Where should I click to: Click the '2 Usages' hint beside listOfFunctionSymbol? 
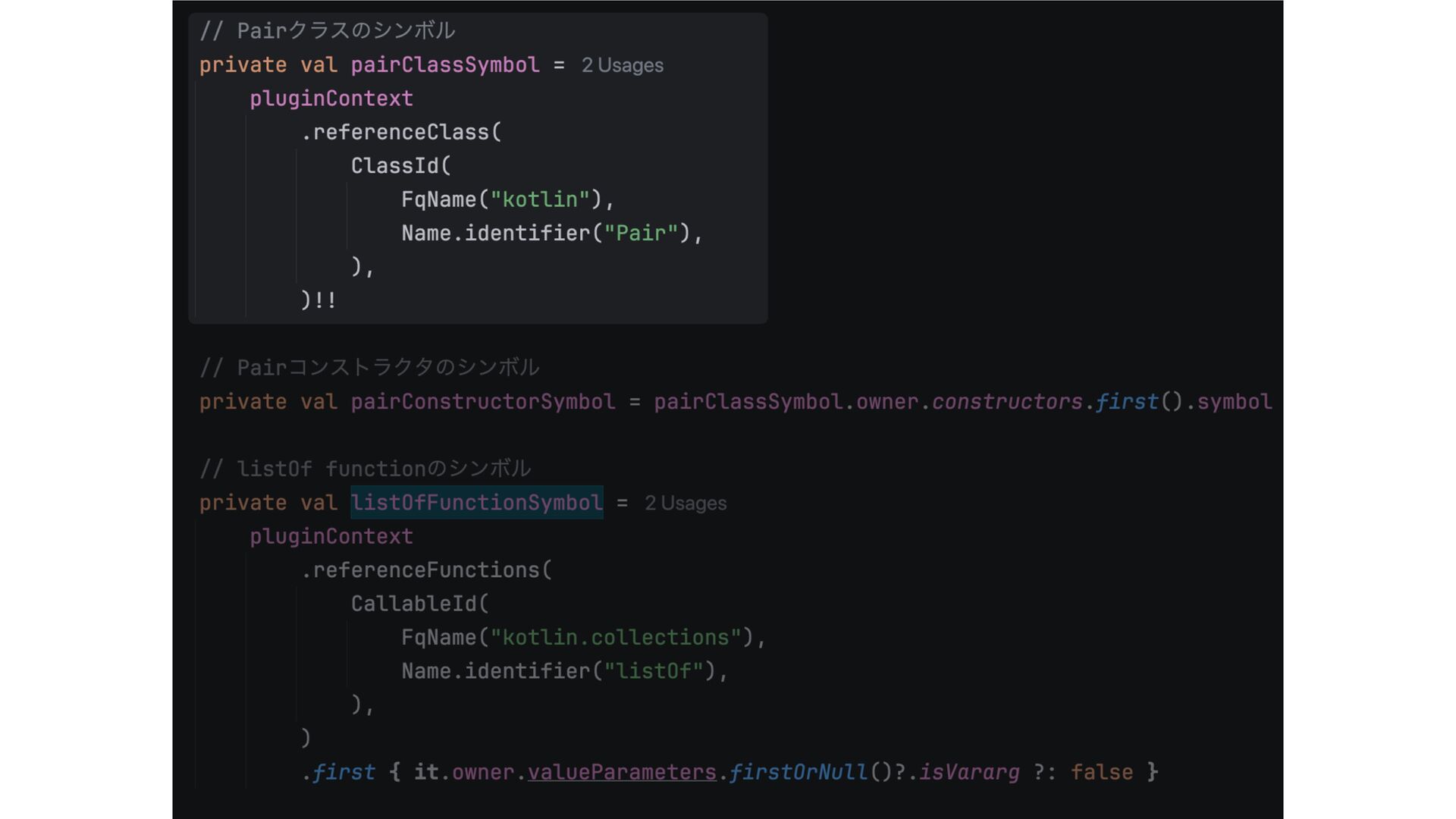point(685,504)
